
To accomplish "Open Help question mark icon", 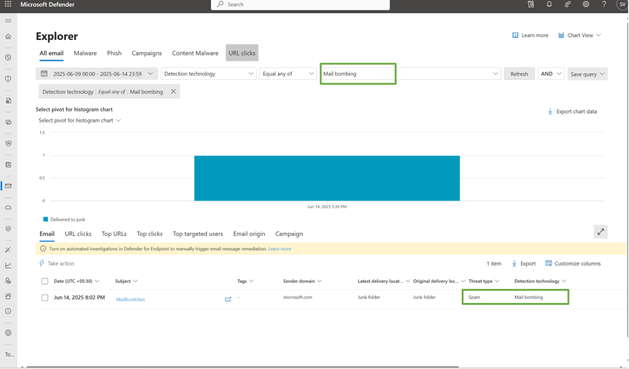I will coord(604,4).
